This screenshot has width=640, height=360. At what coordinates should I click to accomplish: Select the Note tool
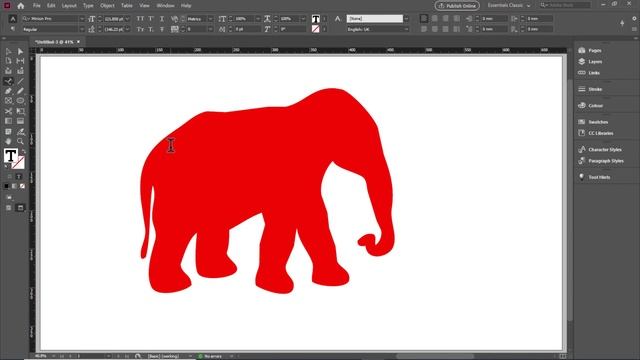point(8,131)
